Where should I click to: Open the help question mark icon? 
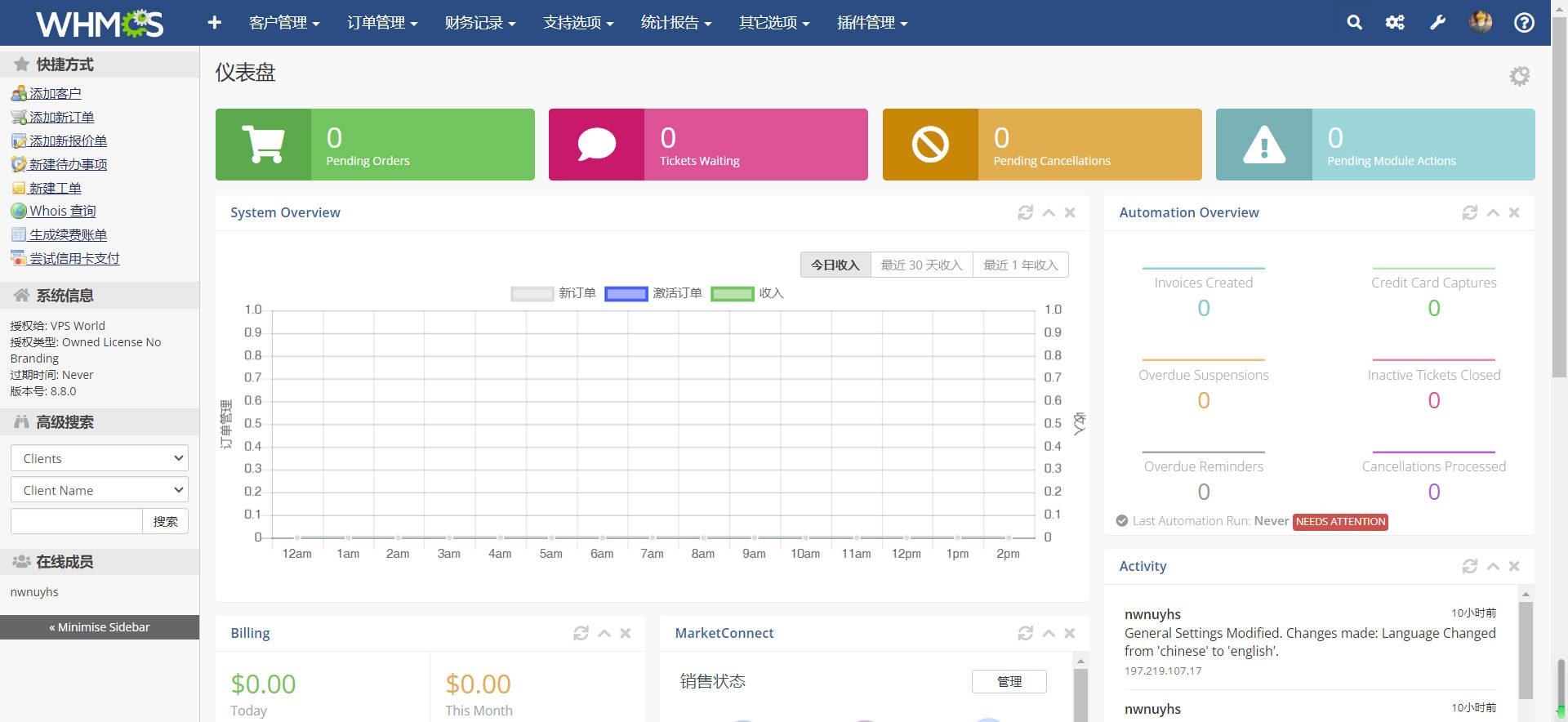(x=1524, y=22)
